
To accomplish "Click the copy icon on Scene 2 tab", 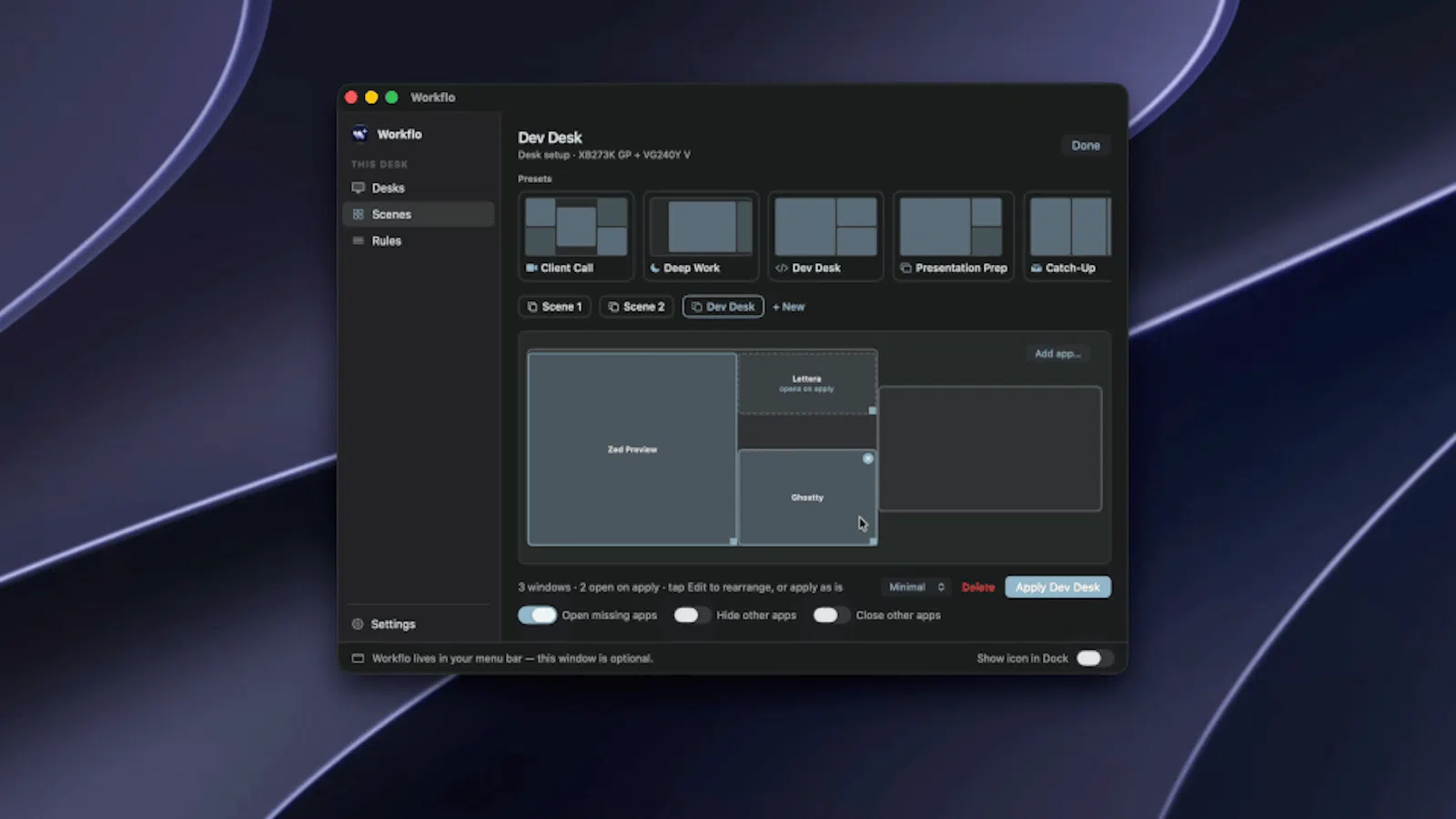I will pos(613,307).
